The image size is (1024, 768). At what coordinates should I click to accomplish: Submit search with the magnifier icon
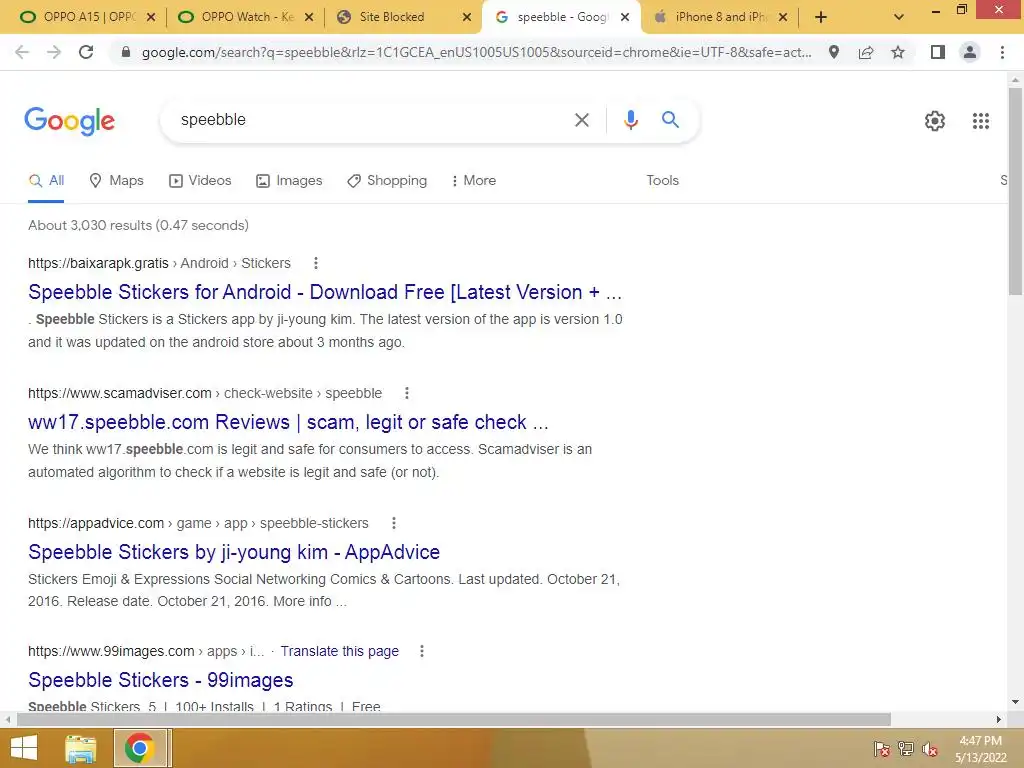pyautogui.click(x=670, y=120)
